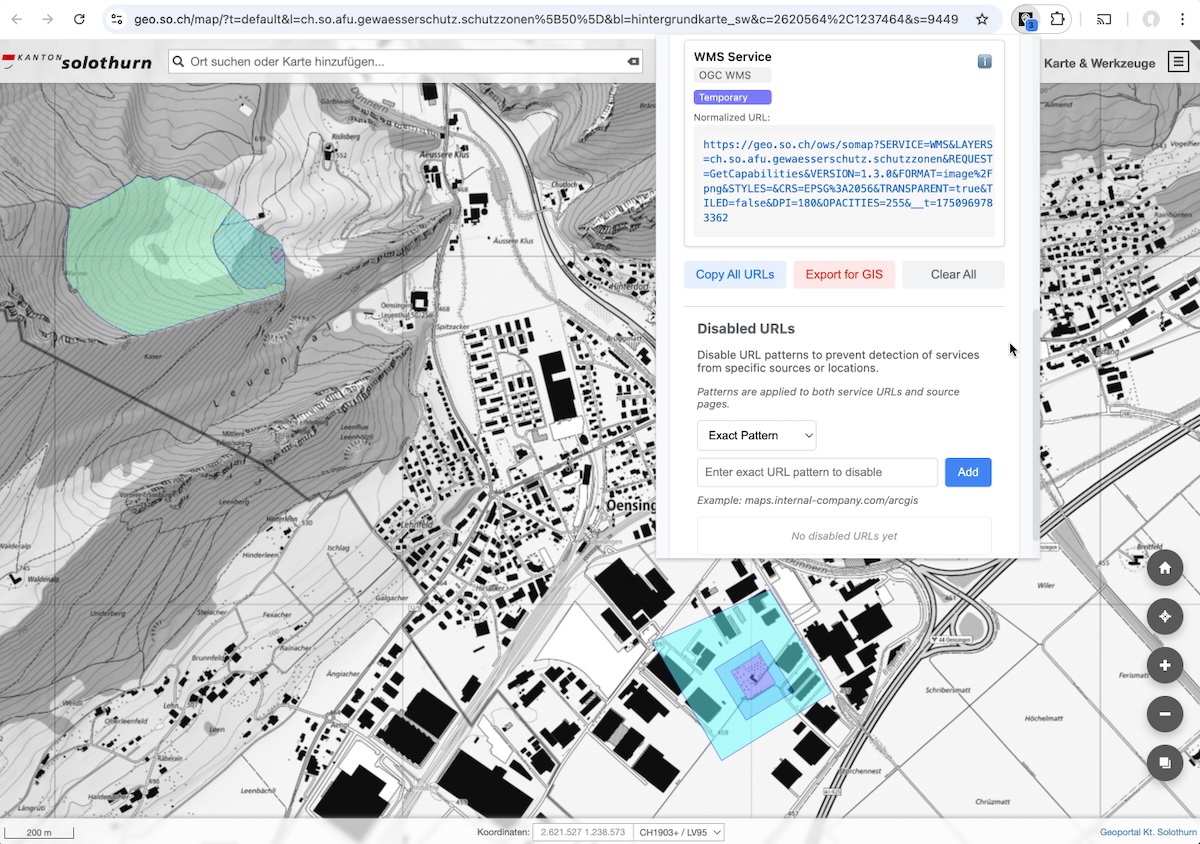Open the browser extensions puzzle icon
This screenshot has height=844, width=1200.
pos(1057,19)
